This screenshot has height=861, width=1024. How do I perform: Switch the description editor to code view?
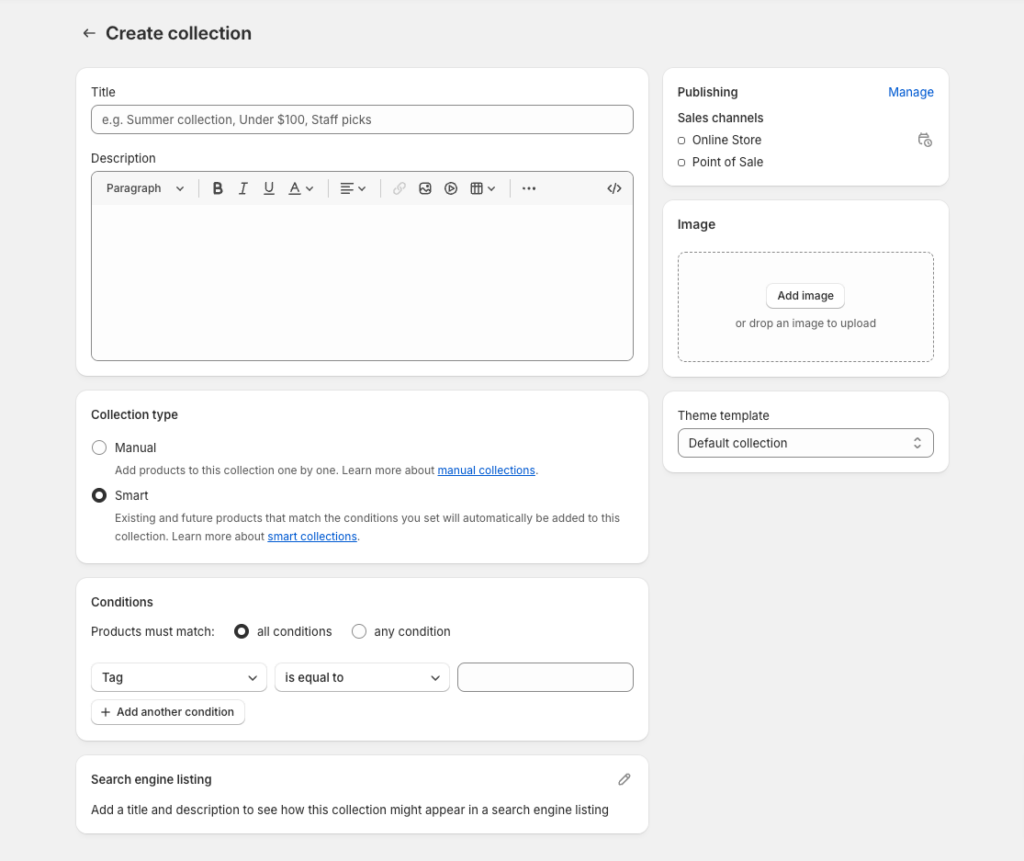614,188
